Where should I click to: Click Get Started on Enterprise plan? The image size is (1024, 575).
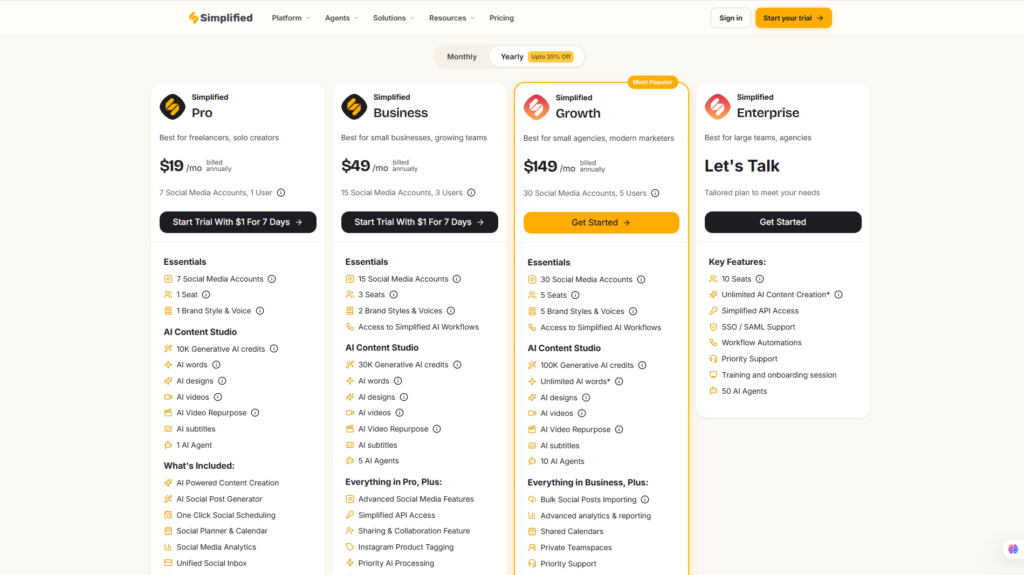[x=782, y=222]
